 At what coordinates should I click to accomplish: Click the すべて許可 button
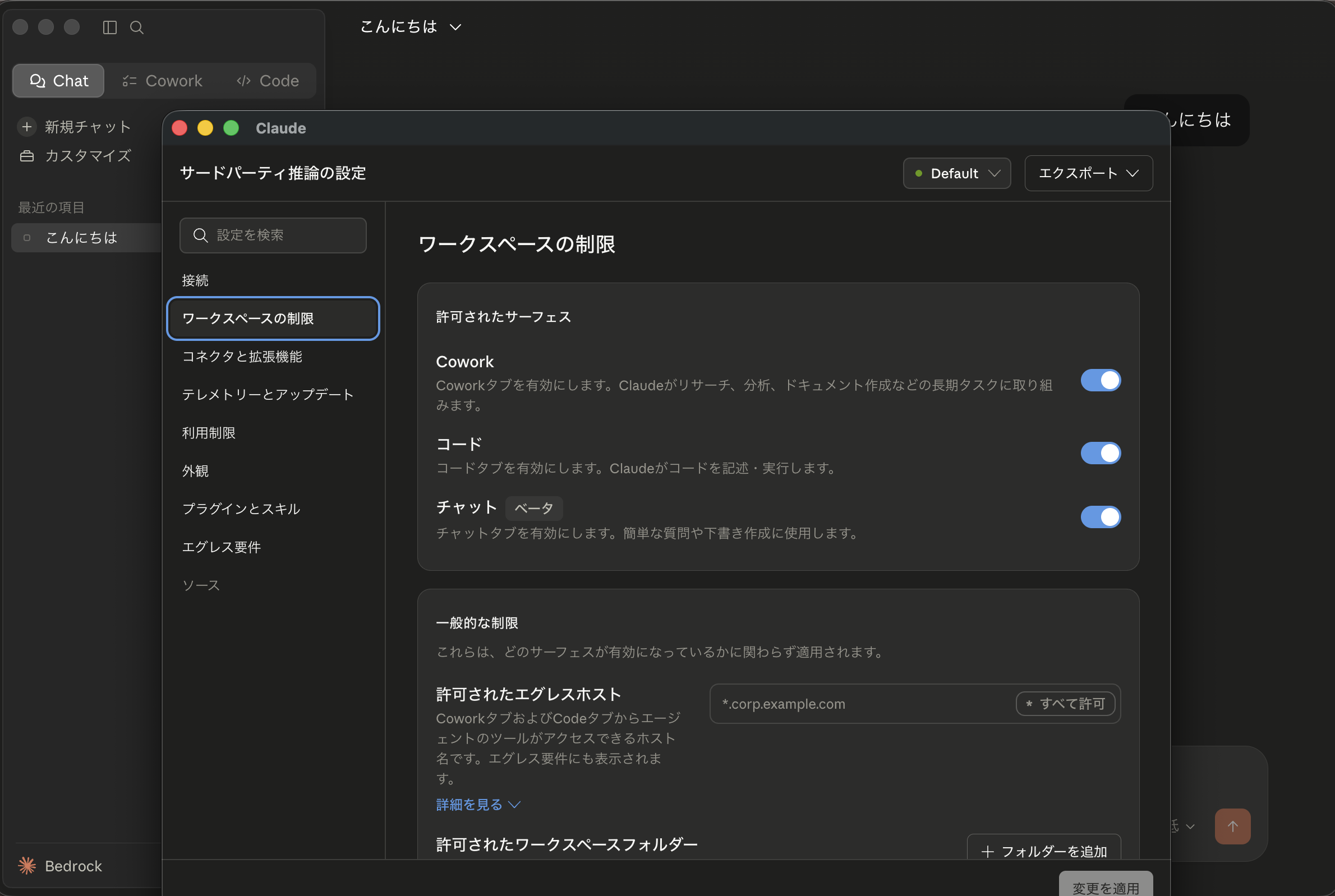coord(1065,704)
